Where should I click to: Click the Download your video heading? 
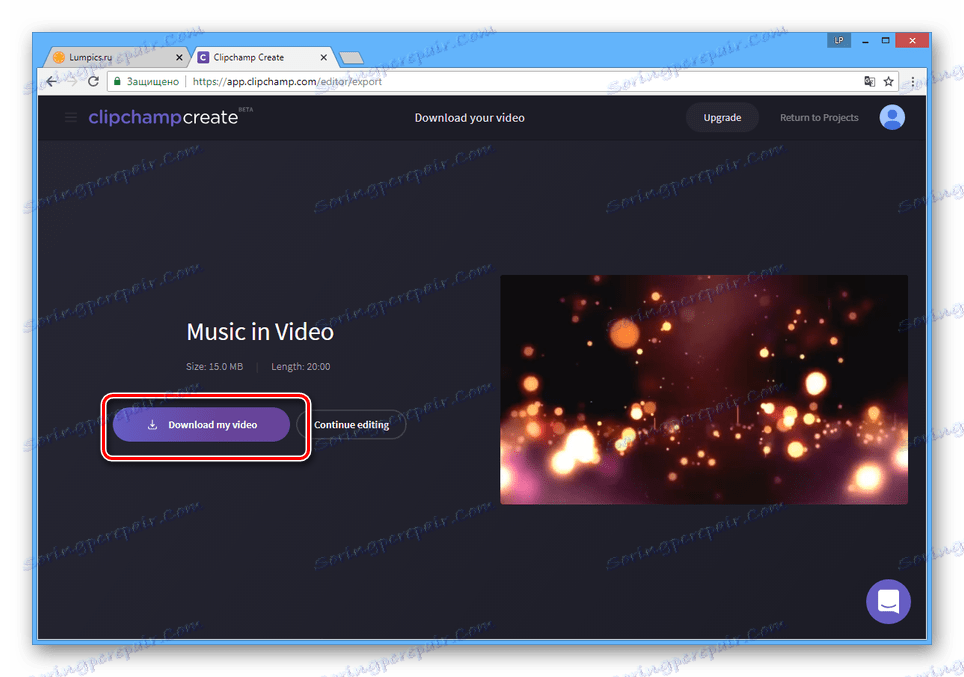[x=470, y=117]
